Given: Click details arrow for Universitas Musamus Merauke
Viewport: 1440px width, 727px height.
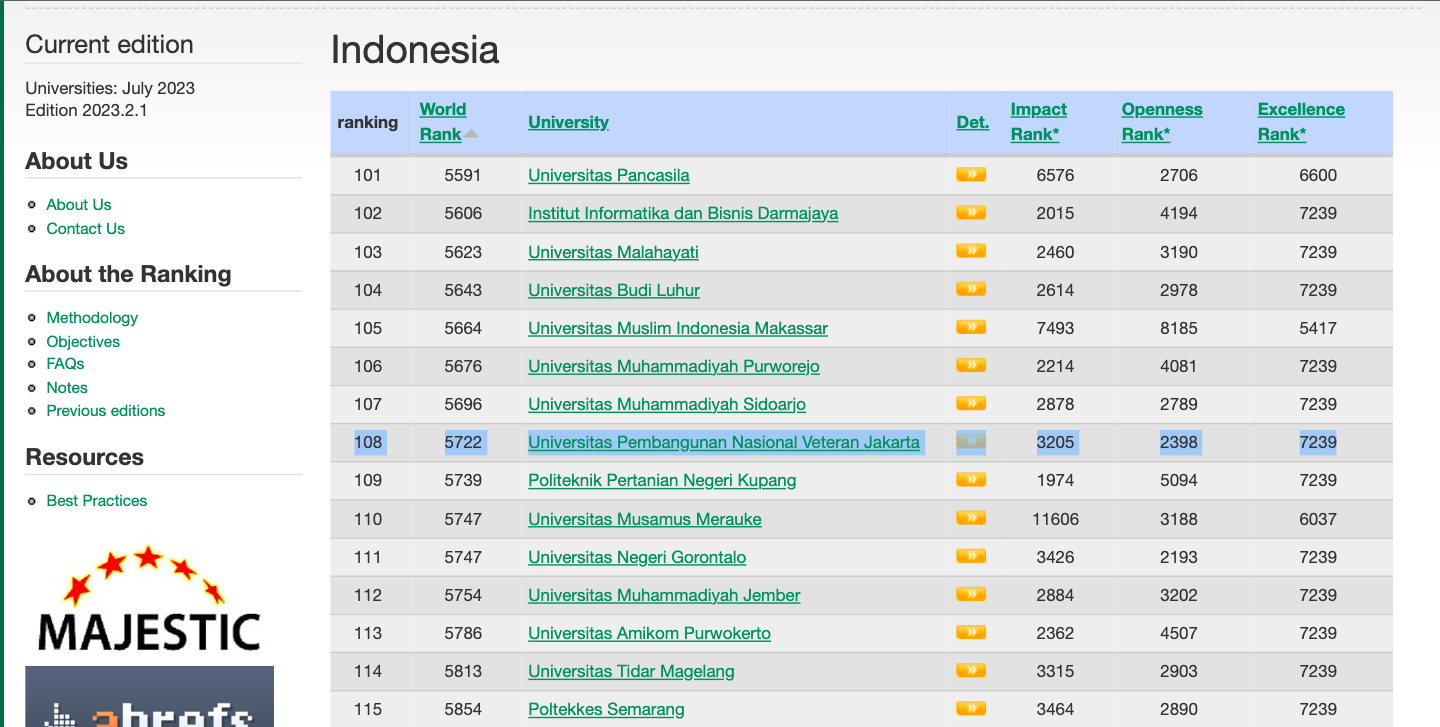Looking at the screenshot, I should pyautogui.click(x=970, y=518).
